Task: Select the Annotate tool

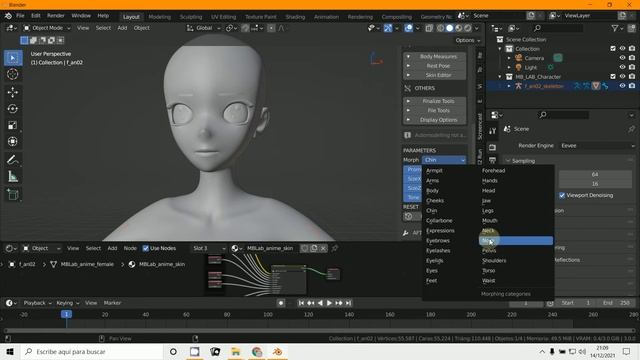Action: [13, 160]
